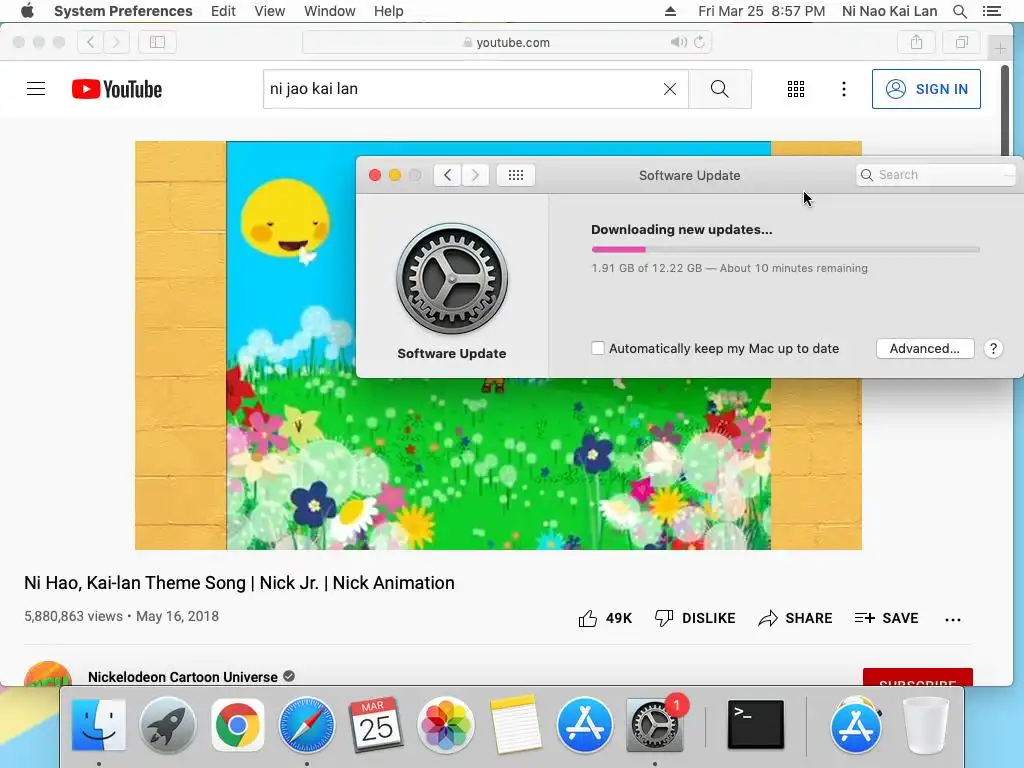The width and height of the screenshot is (1024, 768).
Task: Open the Window menu
Action: 330,11
